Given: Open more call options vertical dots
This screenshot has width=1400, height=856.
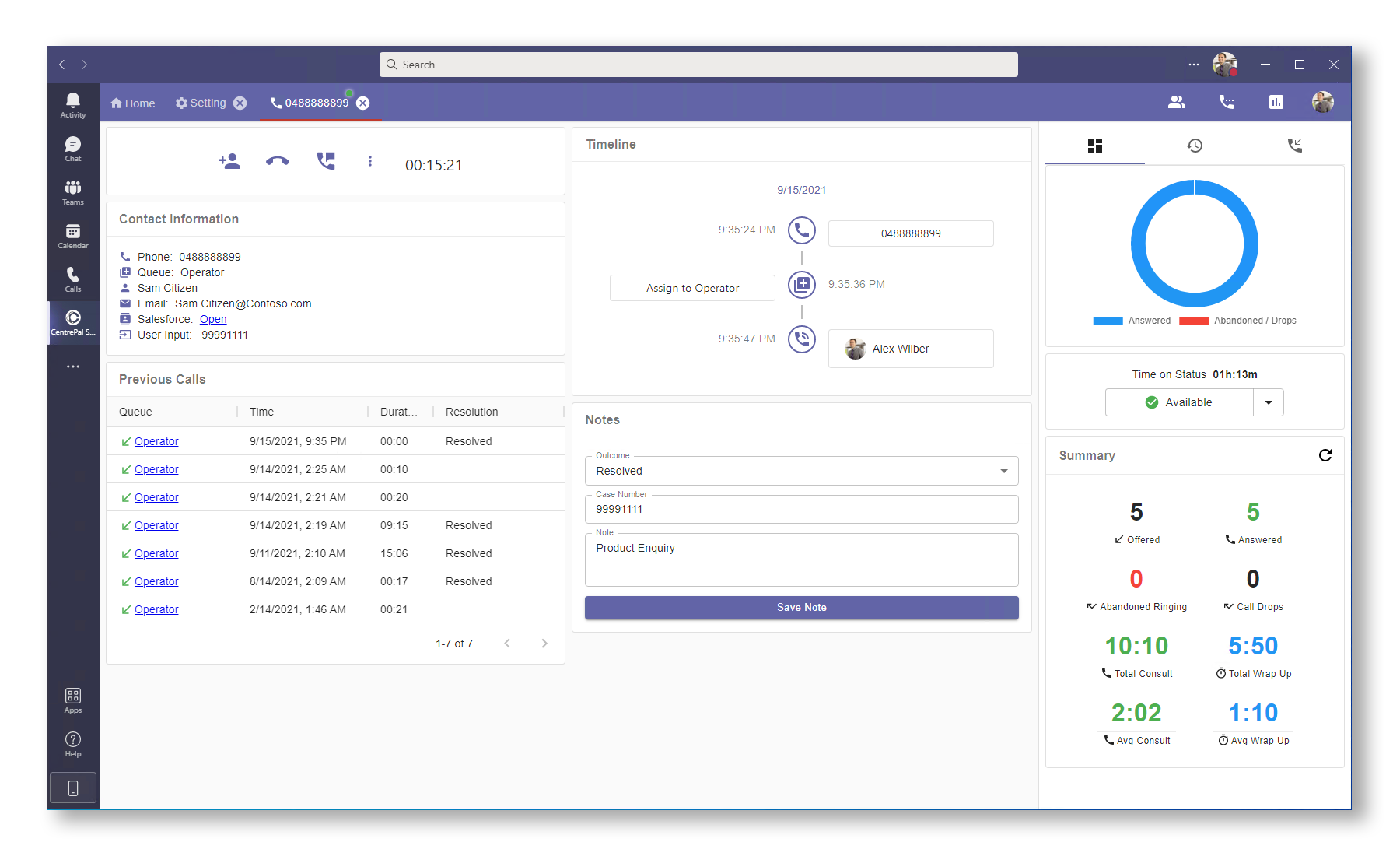Looking at the screenshot, I should tap(370, 161).
